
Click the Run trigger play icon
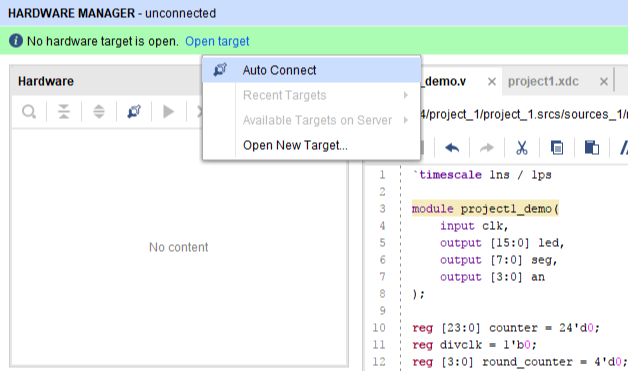[x=169, y=111]
